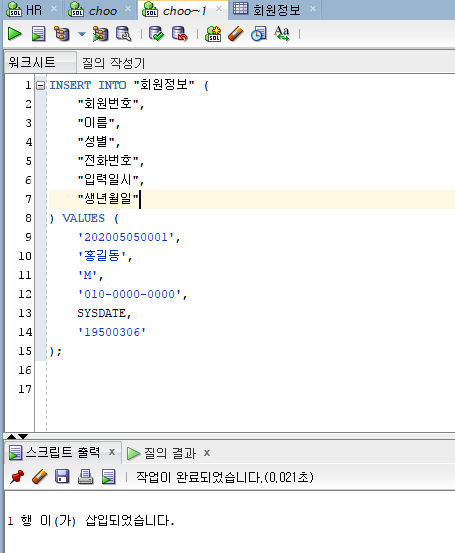Toggle upper/lower case Aa icon
The height and width of the screenshot is (553, 455).
point(282,34)
